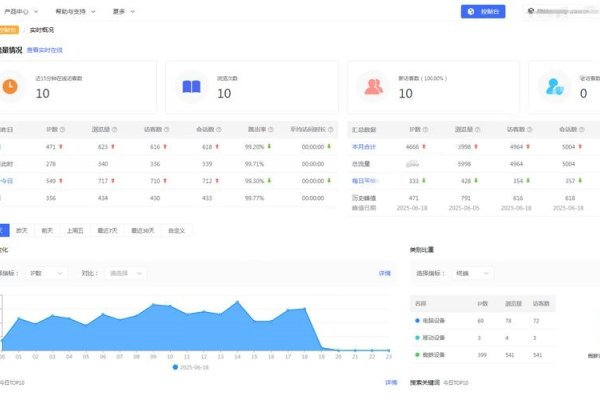Click the 99.77% bounce rate cell
Viewport: 600px width, 400px height.
click(254, 198)
